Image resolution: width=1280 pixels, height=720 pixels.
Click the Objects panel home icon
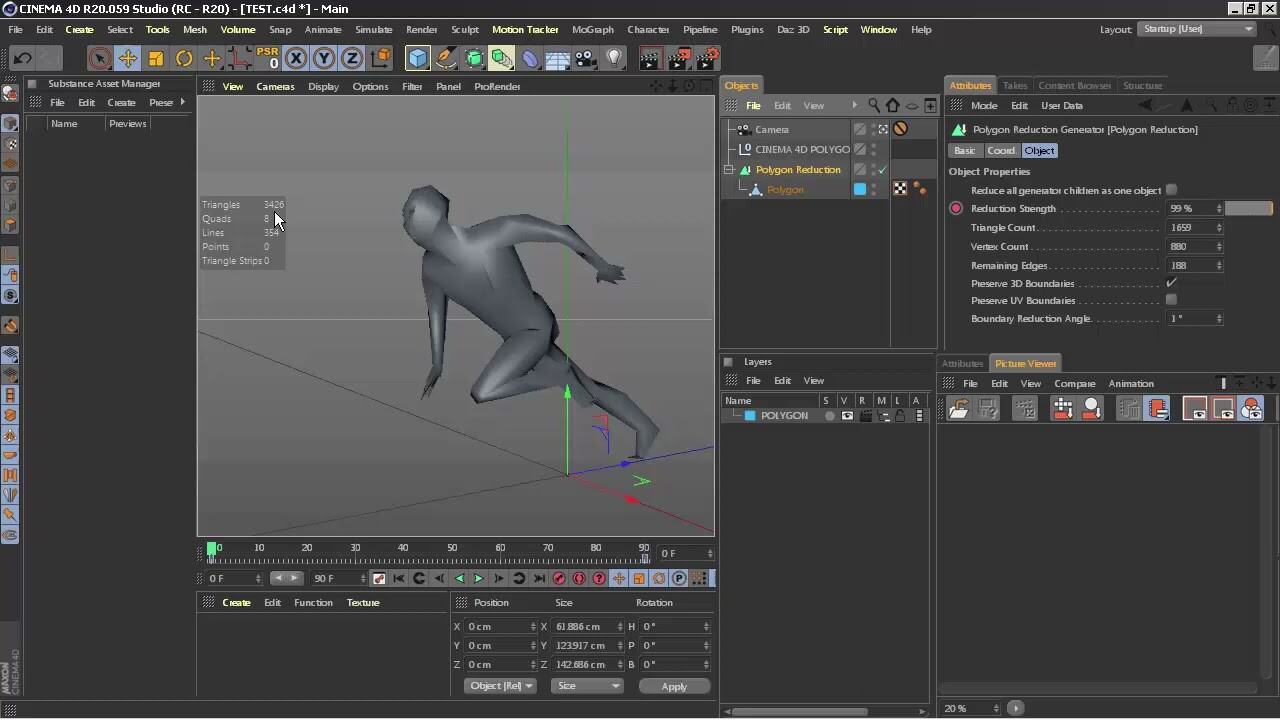point(893,105)
